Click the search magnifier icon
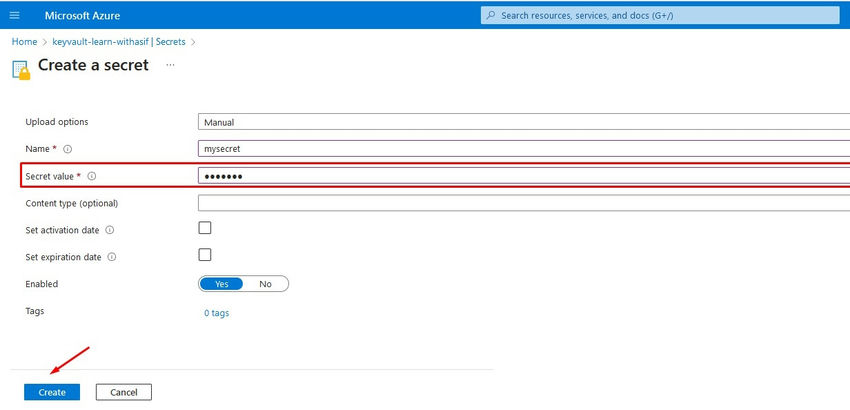The image size is (850, 410). 491,16
